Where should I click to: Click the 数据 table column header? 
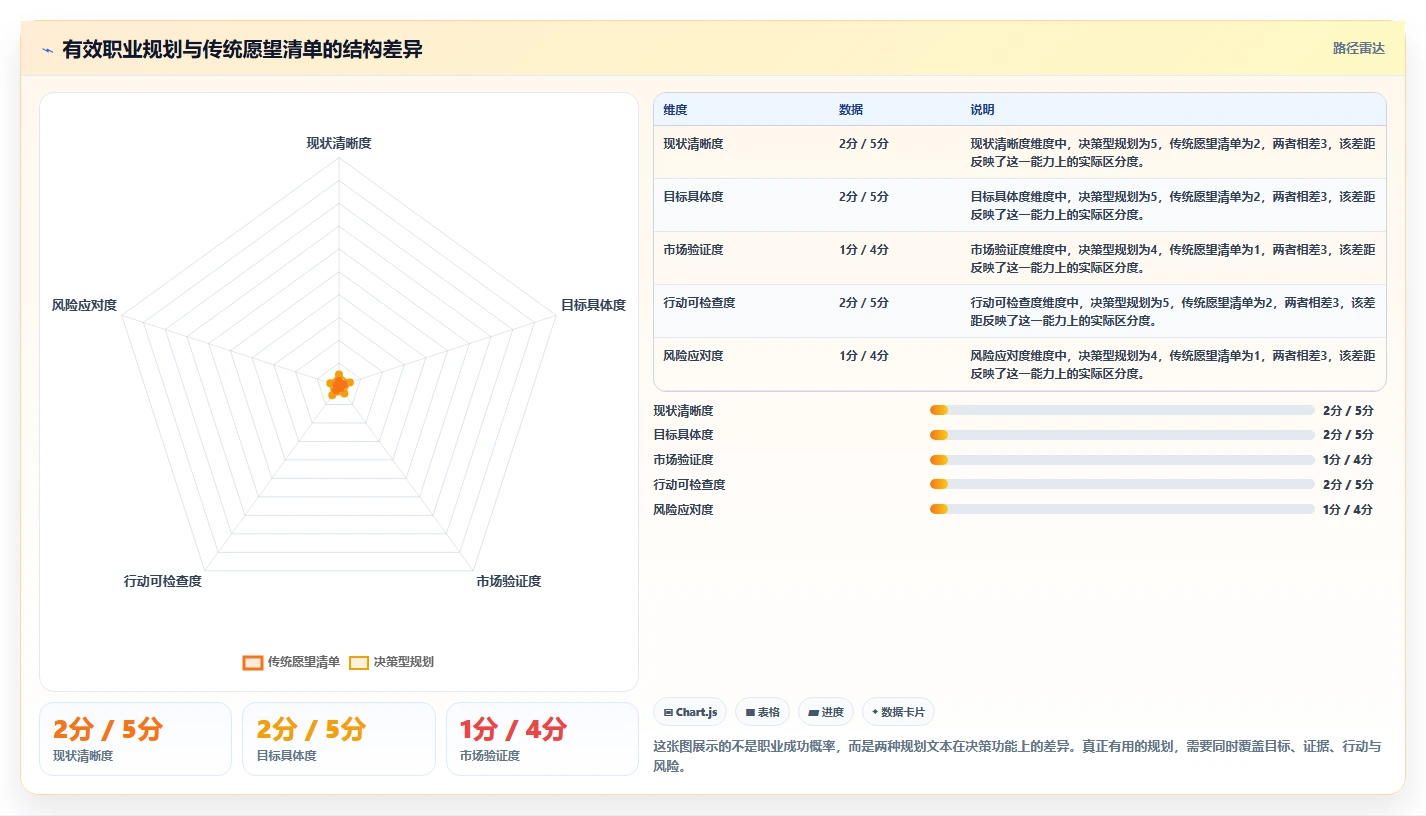[x=851, y=110]
